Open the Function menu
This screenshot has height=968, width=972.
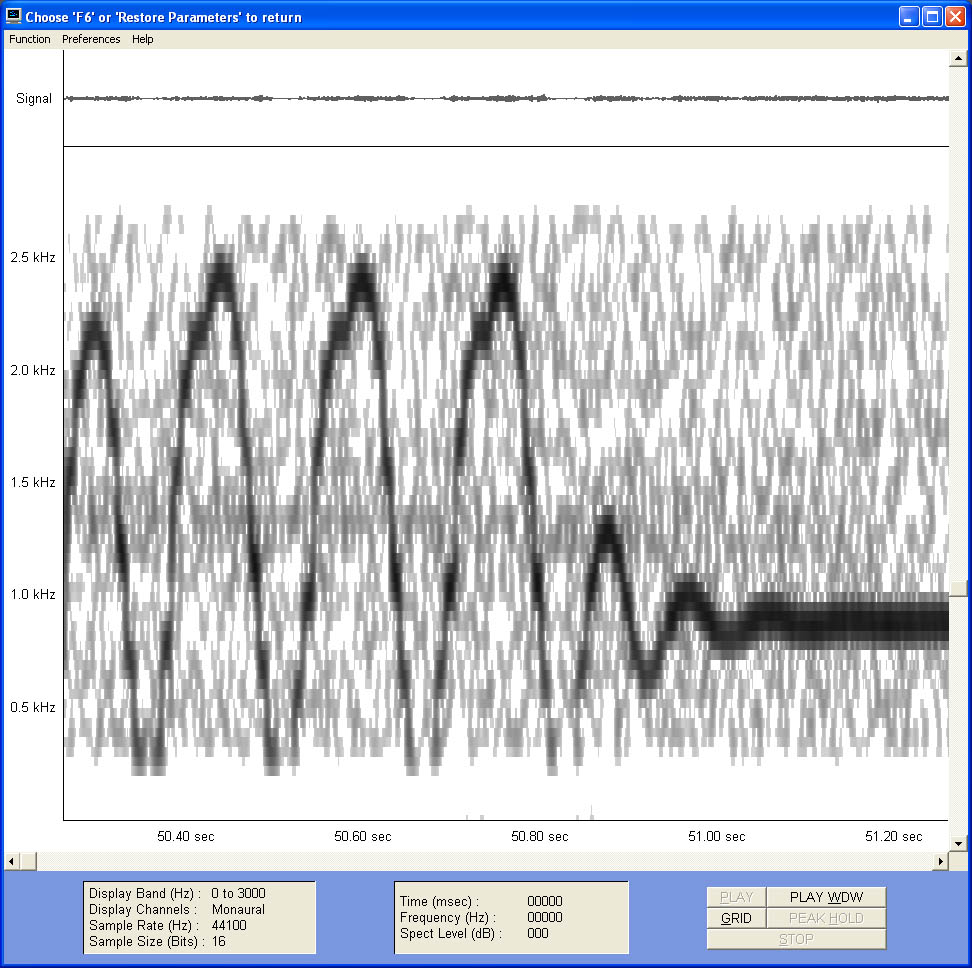(30, 39)
